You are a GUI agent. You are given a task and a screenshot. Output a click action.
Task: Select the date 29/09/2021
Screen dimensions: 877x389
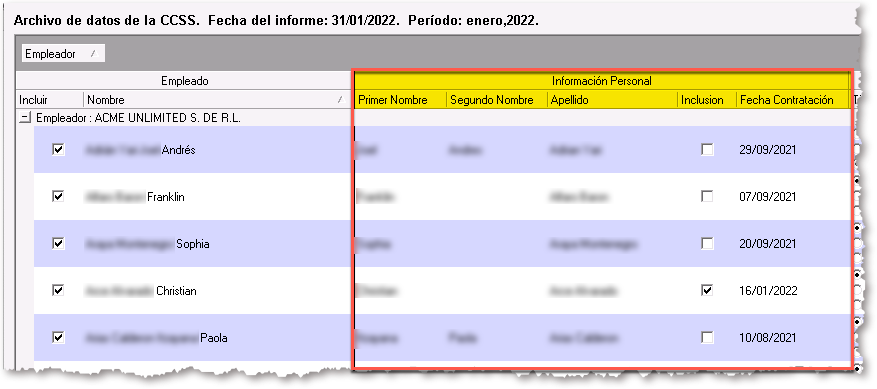click(767, 150)
